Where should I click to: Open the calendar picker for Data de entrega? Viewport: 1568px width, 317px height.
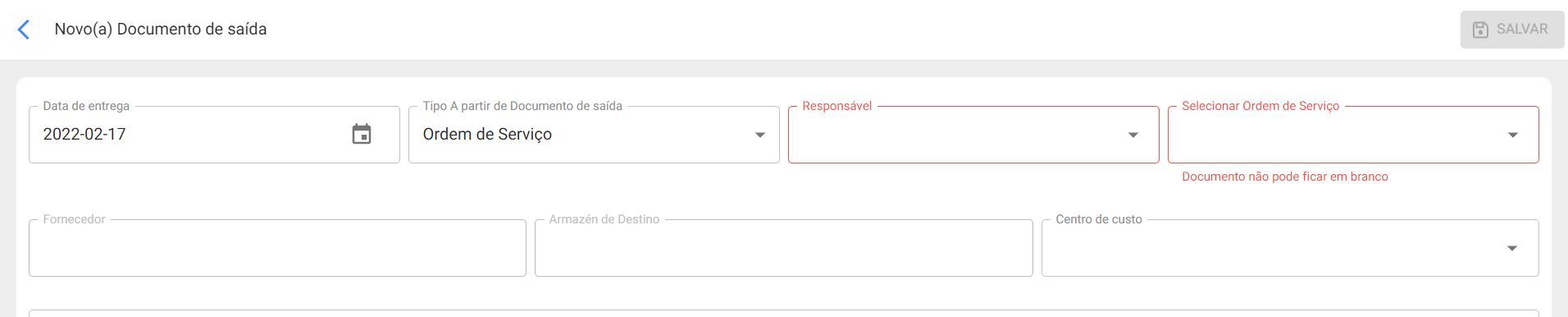(x=362, y=134)
